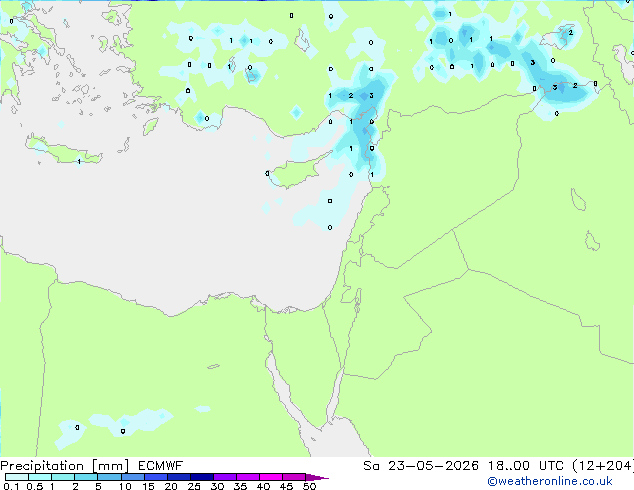Click the above-50 arrow tip of legend

tap(317, 477)
